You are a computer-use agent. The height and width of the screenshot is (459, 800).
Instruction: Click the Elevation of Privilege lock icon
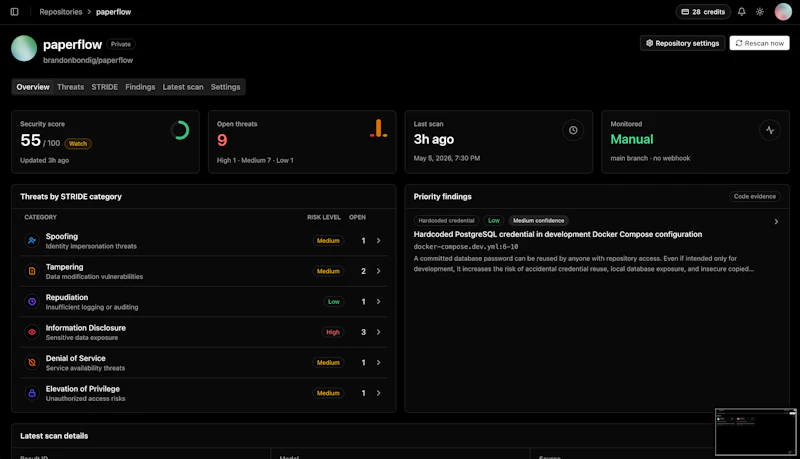[32, 393]
